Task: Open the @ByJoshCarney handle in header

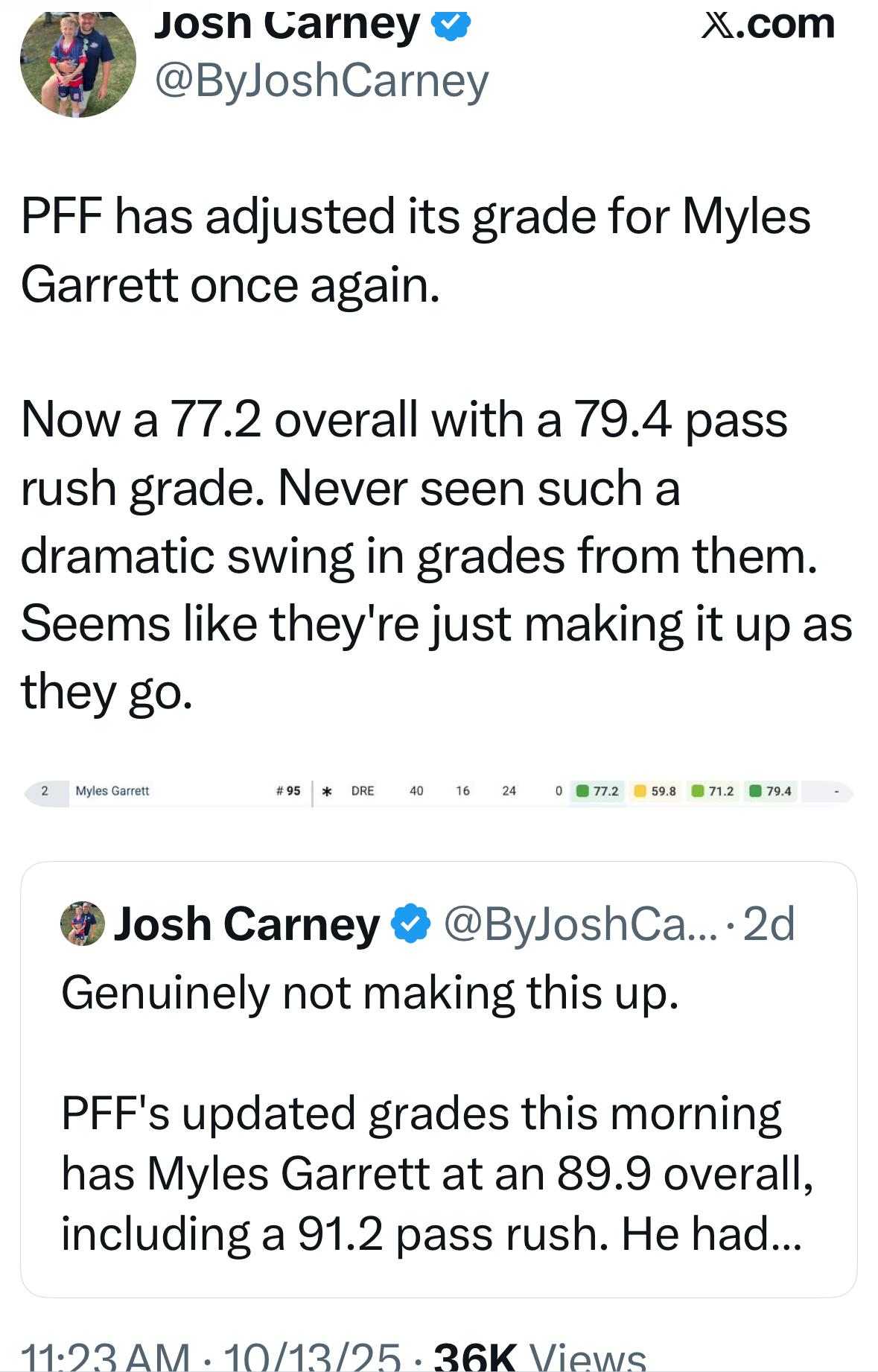Action: point(321,80)
